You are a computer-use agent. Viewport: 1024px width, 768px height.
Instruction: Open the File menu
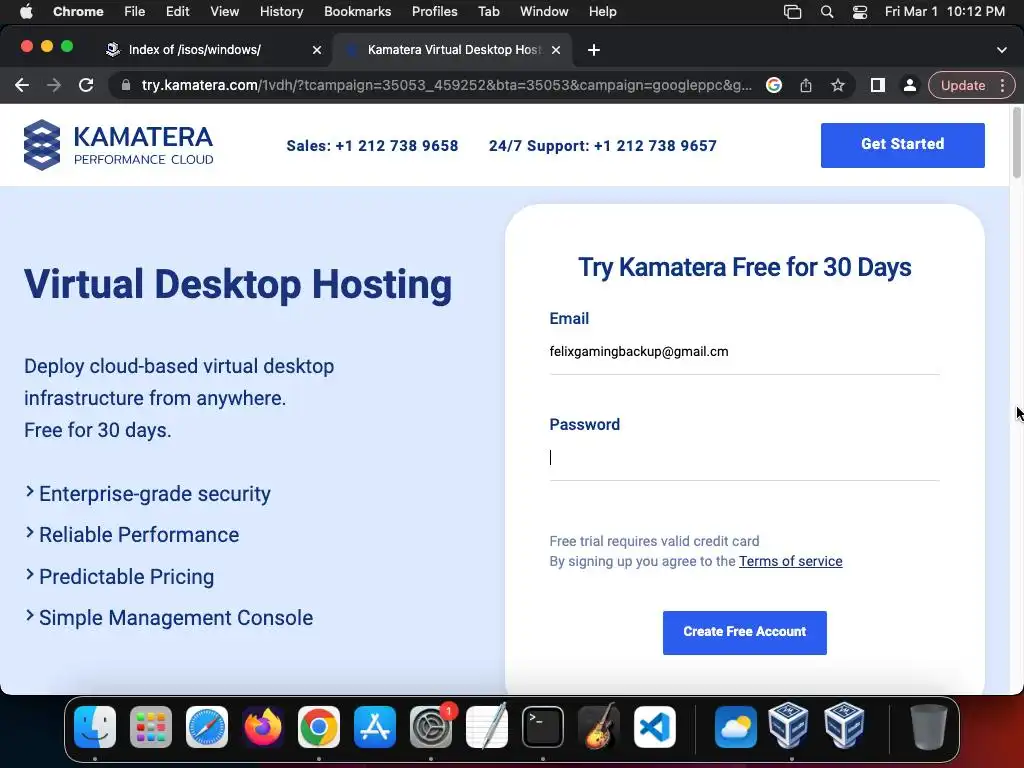pos(135,12)
